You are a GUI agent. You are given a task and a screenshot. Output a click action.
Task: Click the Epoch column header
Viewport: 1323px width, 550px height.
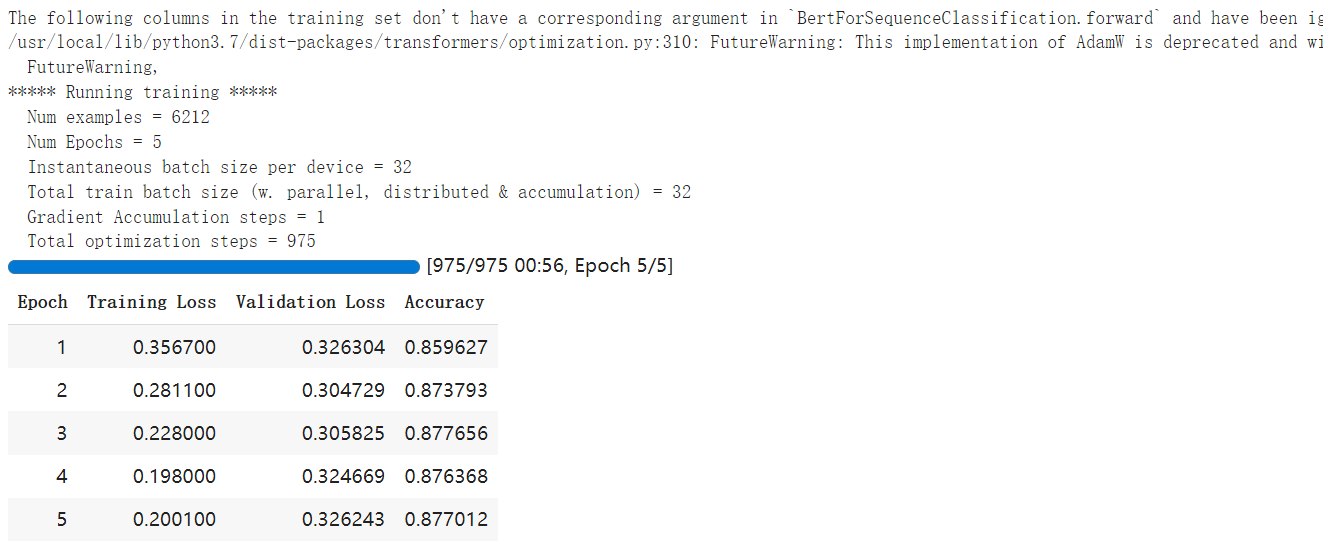point(43,302)
